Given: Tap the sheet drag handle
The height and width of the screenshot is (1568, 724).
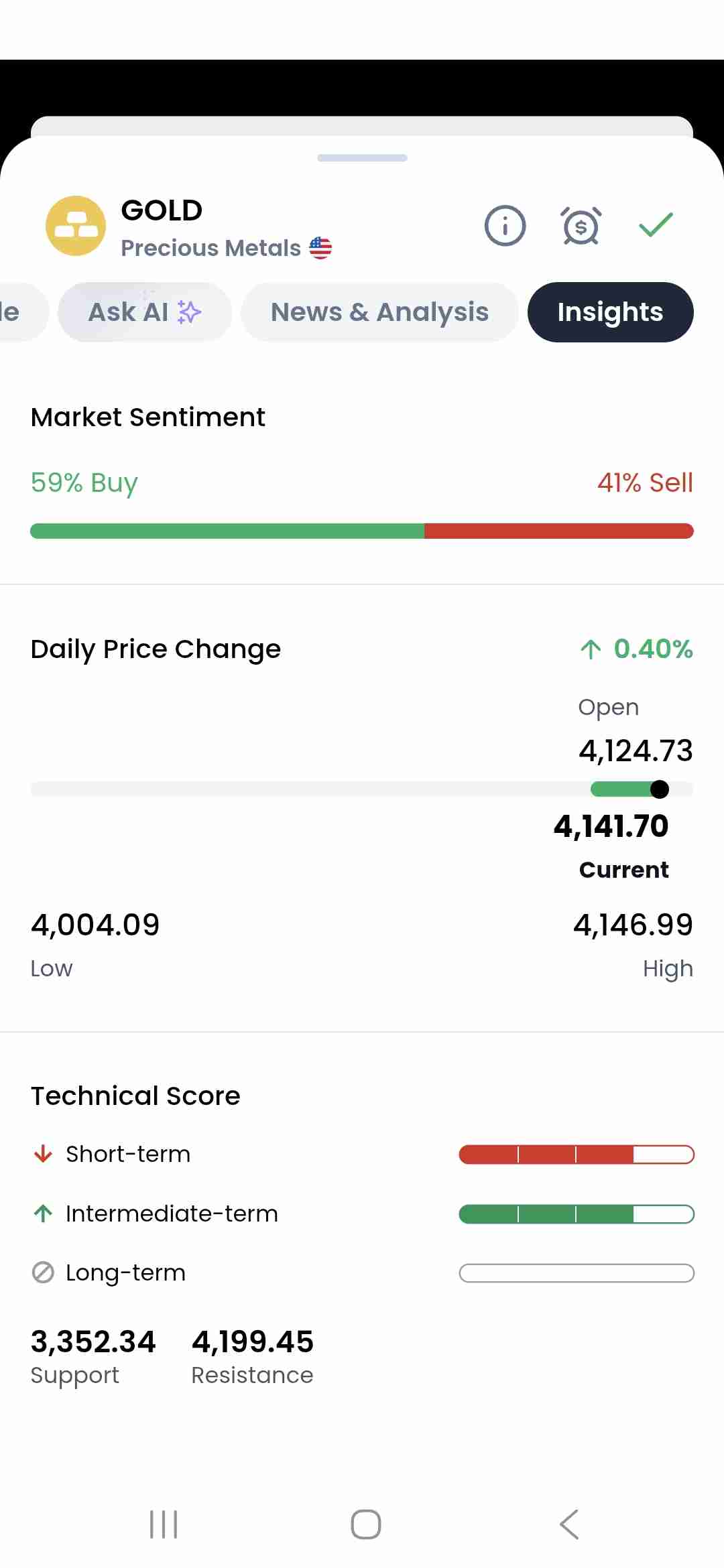Looking at the screenshot, I should tap(362, 158).
